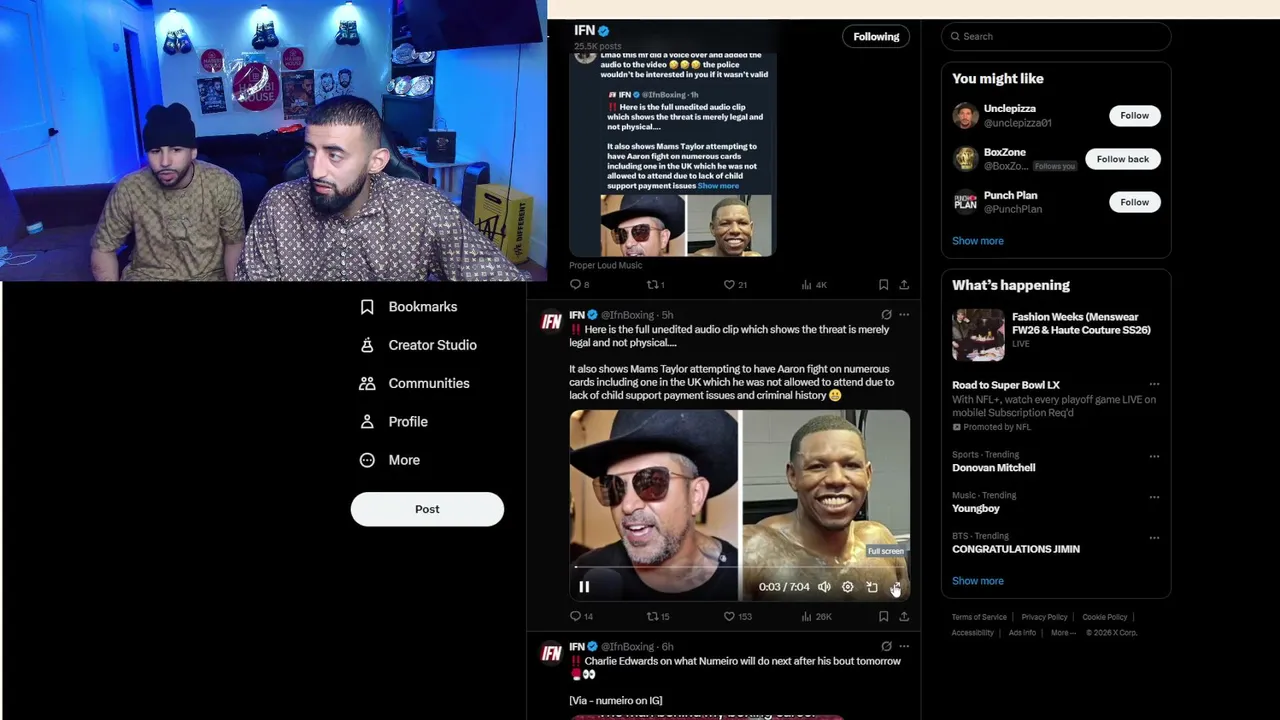This screenshot has height=720, width=1280.
Task: Open Creator Studio in sidebar
Action: pyautogui.click(x=419, y=345)
